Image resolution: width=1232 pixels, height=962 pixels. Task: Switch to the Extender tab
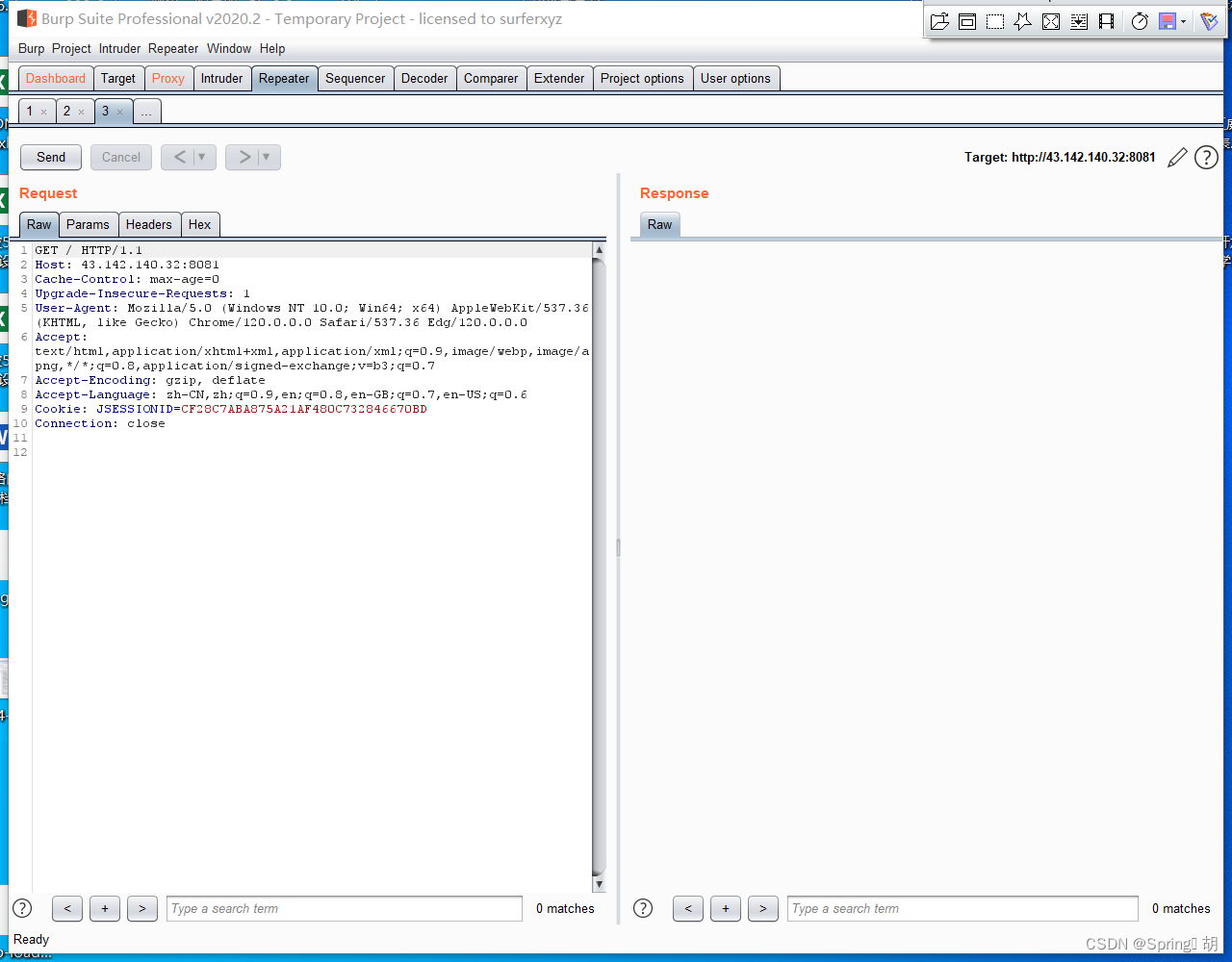pyautogui.click(x=559, y=79)
